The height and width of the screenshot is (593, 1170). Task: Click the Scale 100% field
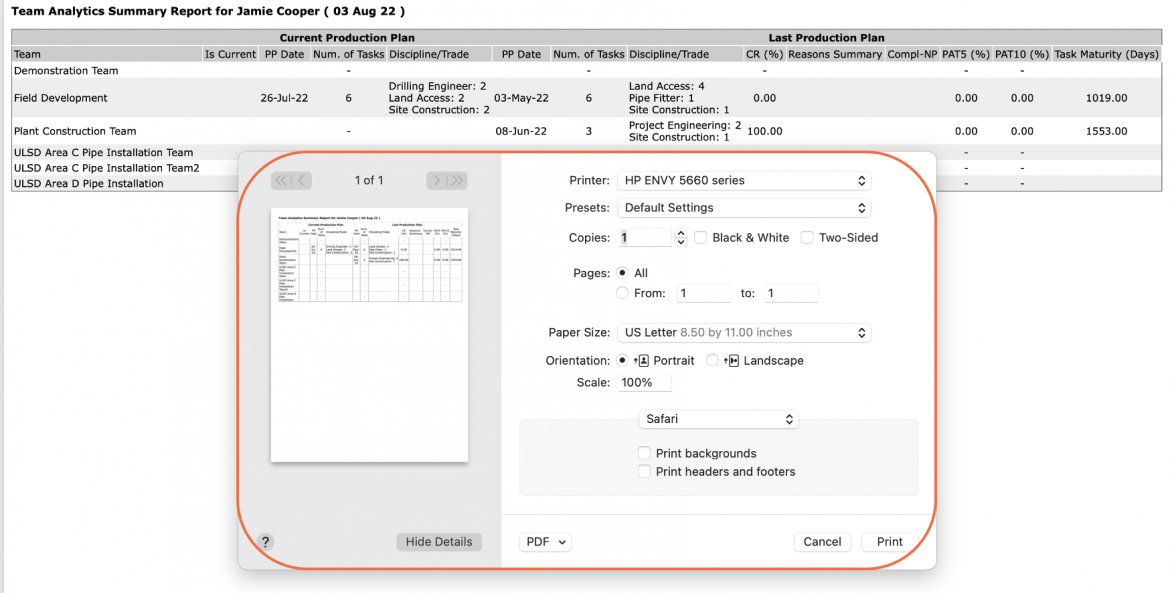coord(644,383)
